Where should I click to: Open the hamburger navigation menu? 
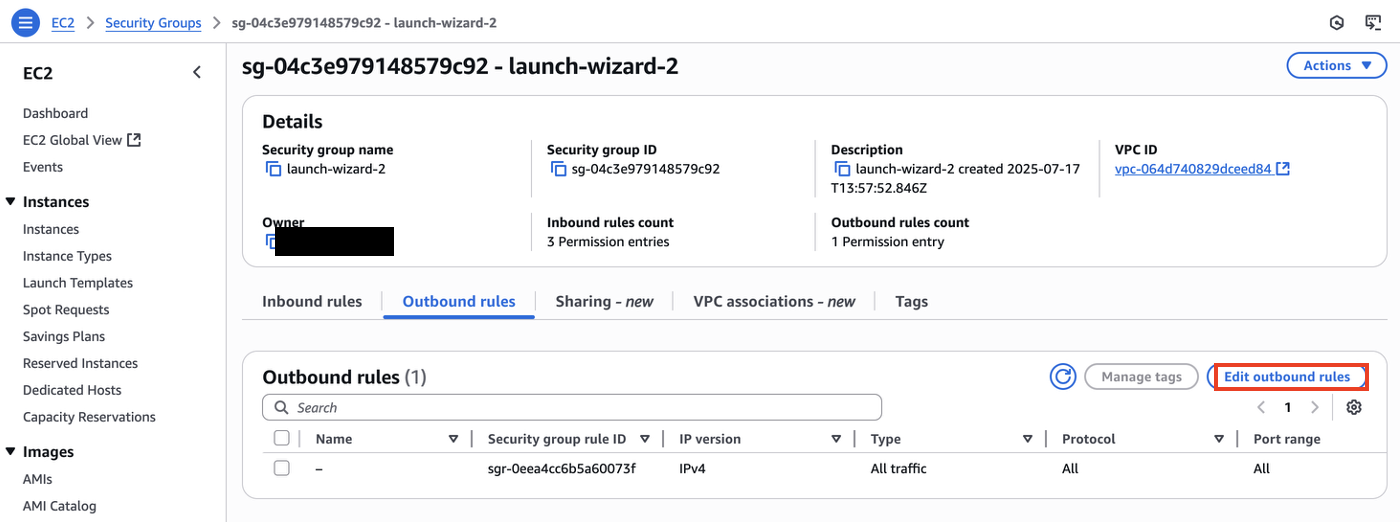(x=24, y=22)
